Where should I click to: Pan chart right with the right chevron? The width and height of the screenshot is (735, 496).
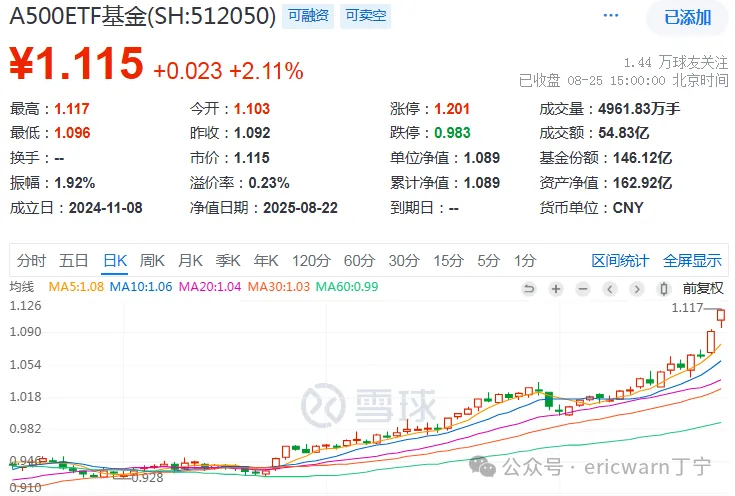click(637, 289)
